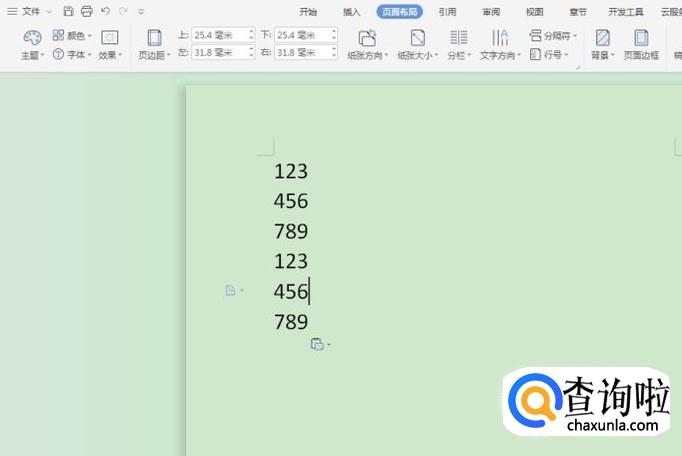
Task: Click the 页面边框 (Page border) button
Action: (641, 39)
